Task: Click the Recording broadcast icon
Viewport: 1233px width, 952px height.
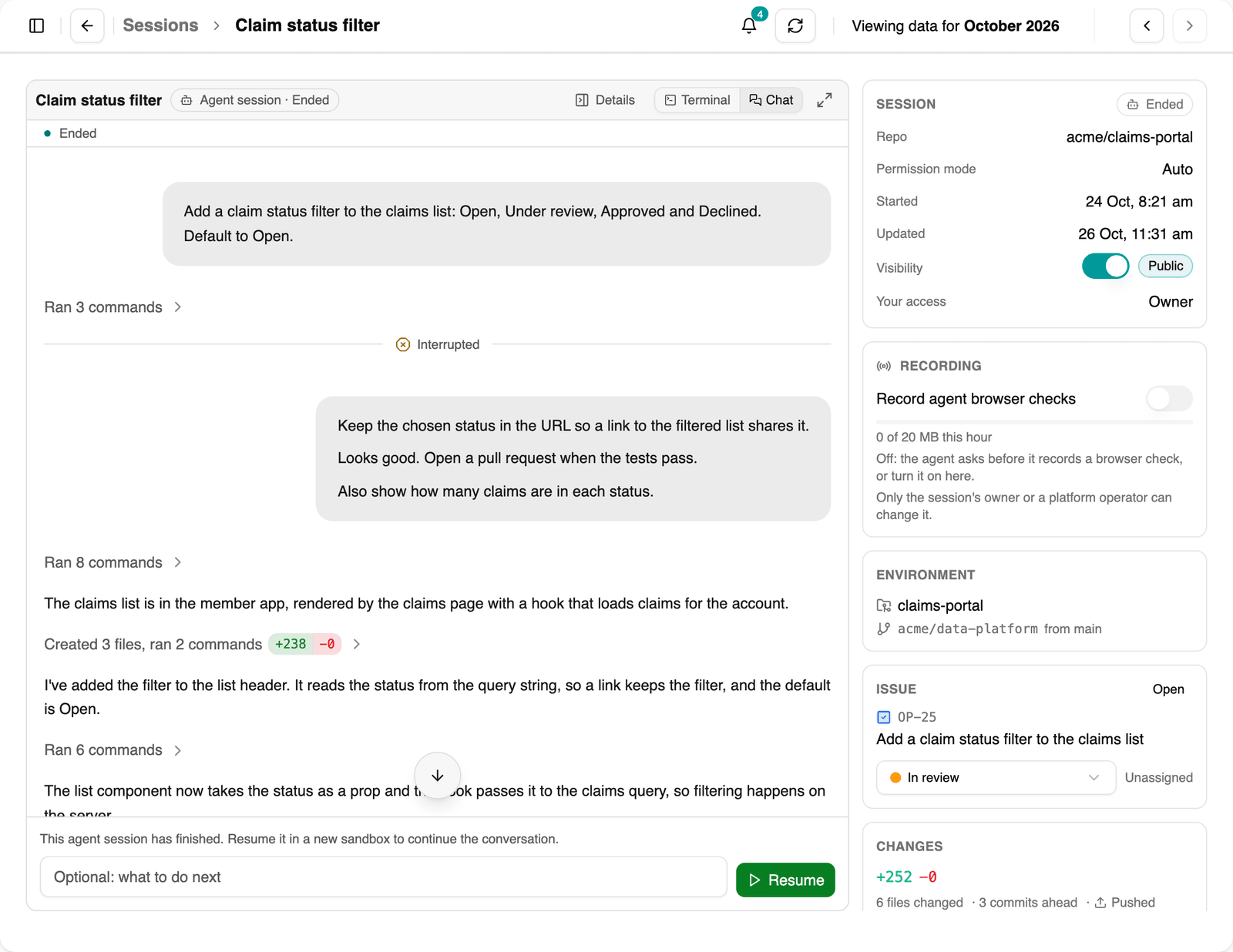Action: pos(884,366)
